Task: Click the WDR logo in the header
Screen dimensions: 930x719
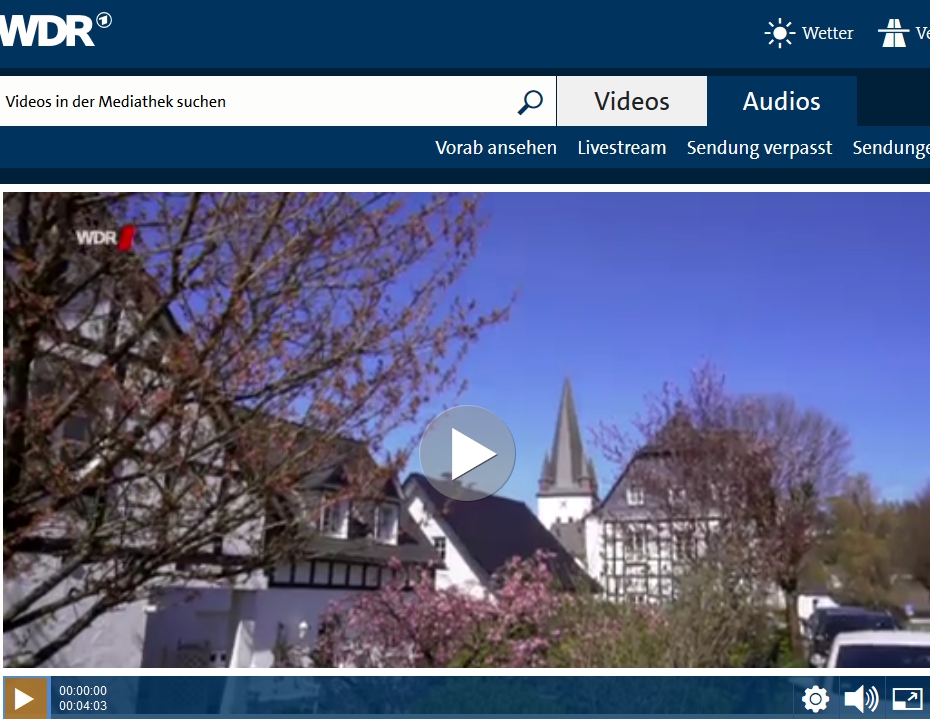Action: (52, 31)
